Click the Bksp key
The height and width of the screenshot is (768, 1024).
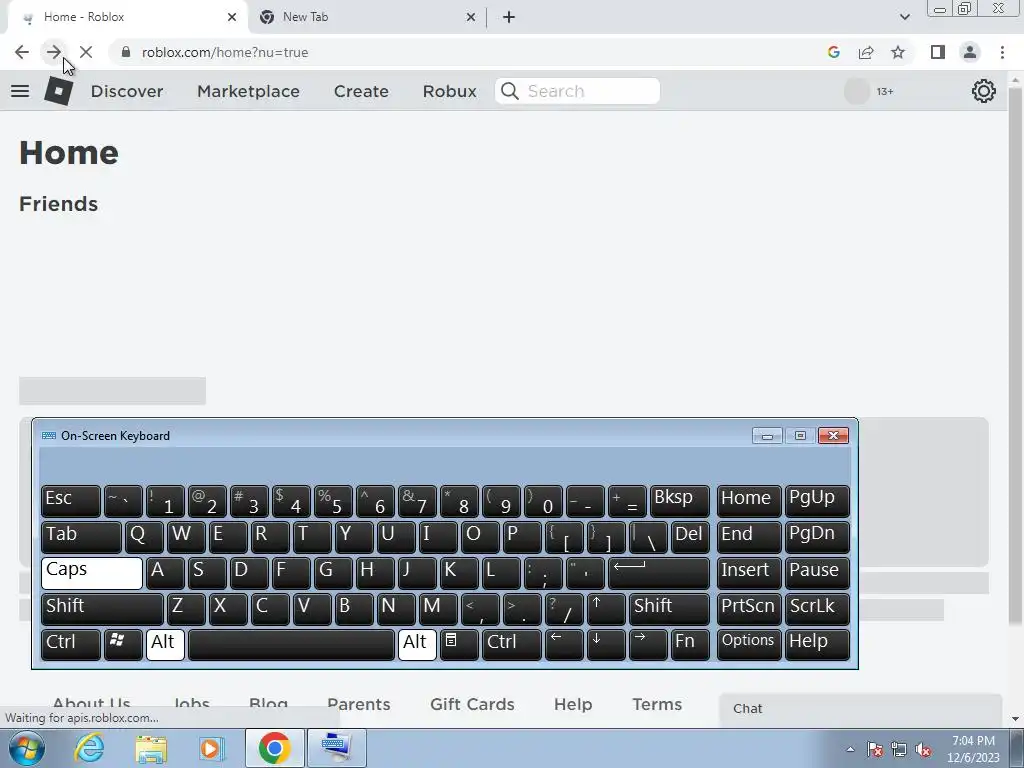679,501
